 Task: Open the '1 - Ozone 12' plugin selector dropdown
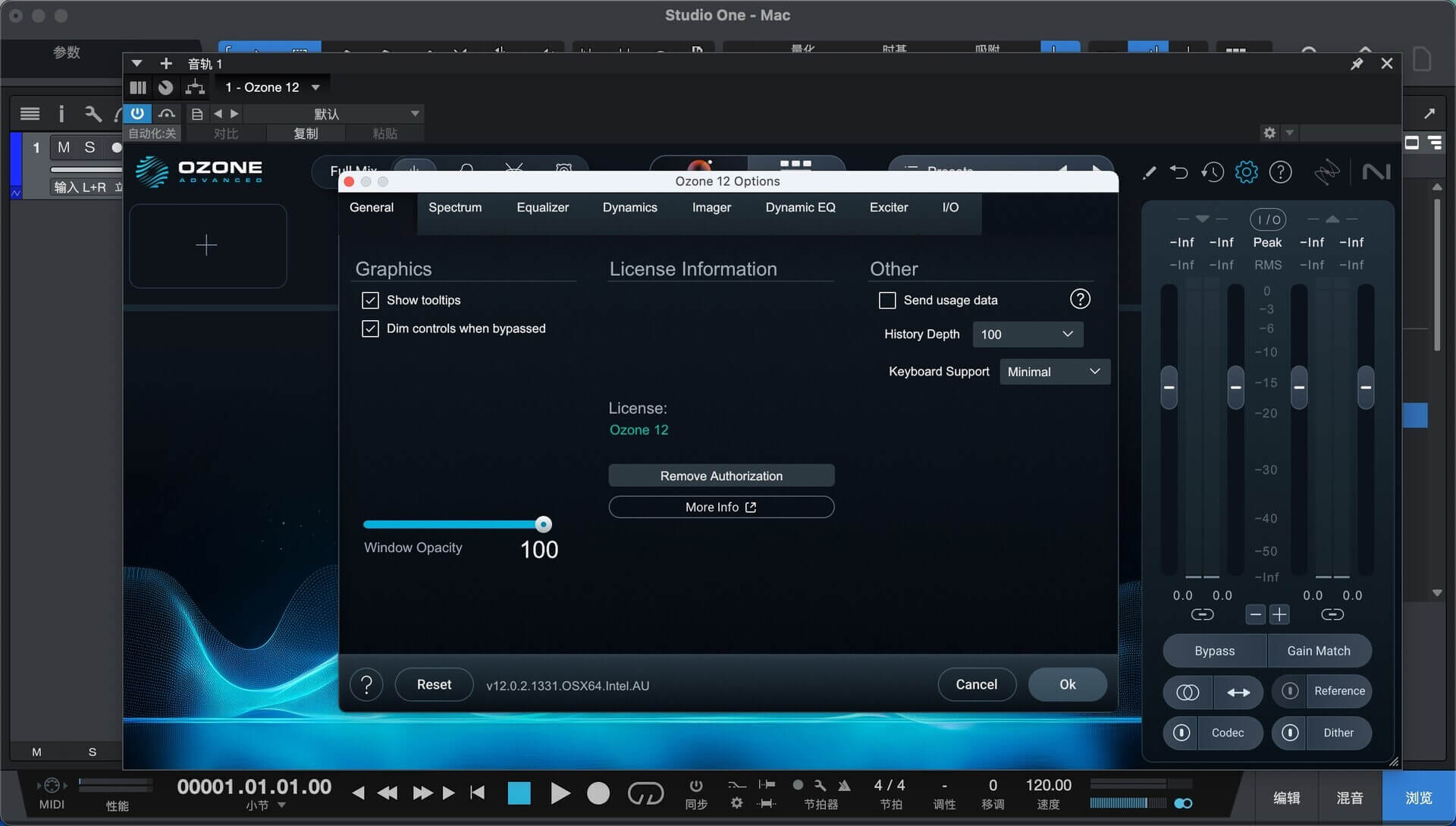(272, 87)
